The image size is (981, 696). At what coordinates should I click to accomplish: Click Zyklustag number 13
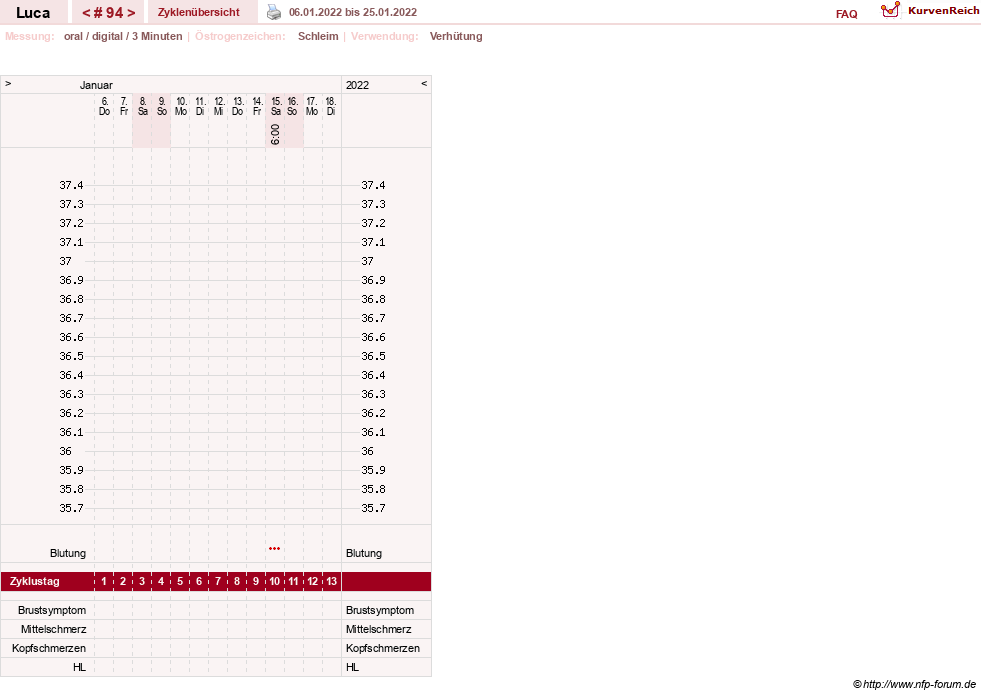331,581
